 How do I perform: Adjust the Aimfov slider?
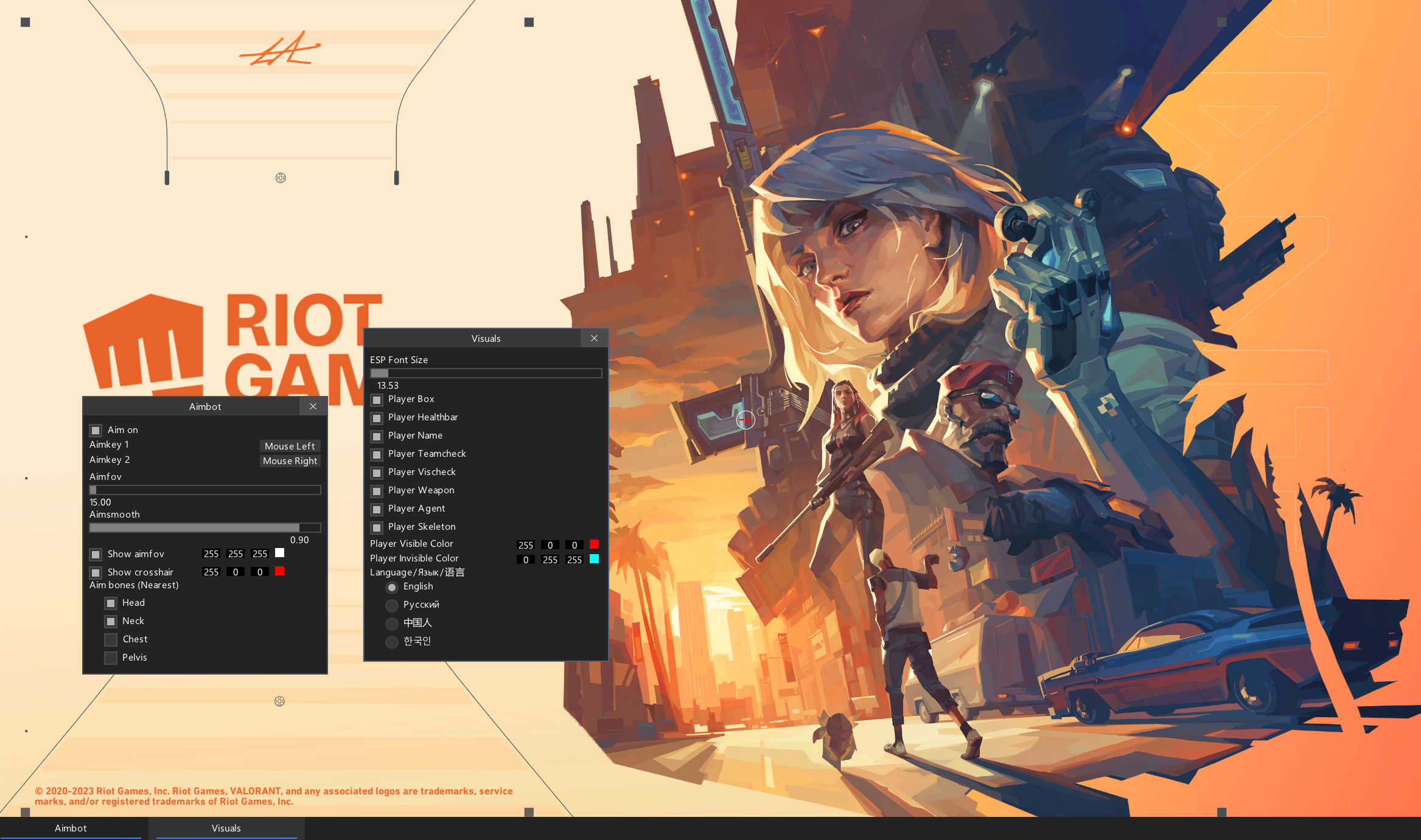pos(205,490)
